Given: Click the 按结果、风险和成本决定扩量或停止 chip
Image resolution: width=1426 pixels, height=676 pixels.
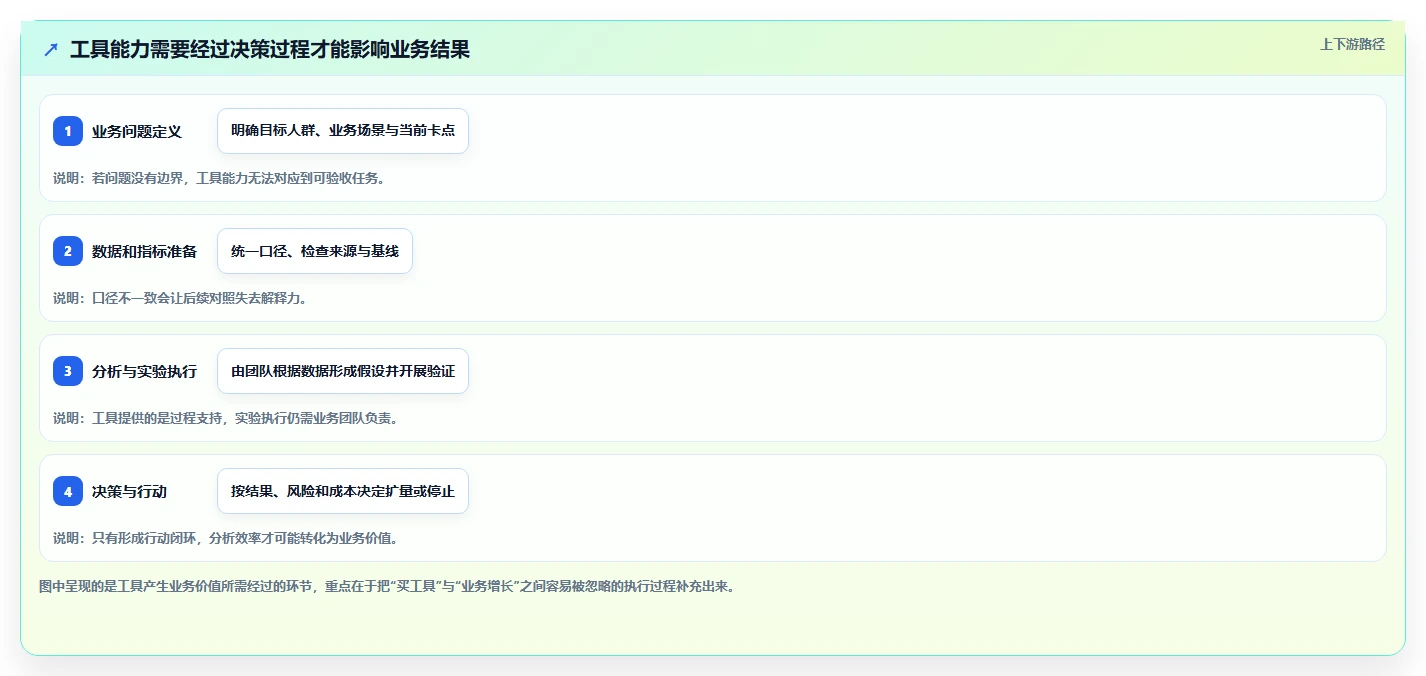Looking at the screenshot, I should click(343, 491).
